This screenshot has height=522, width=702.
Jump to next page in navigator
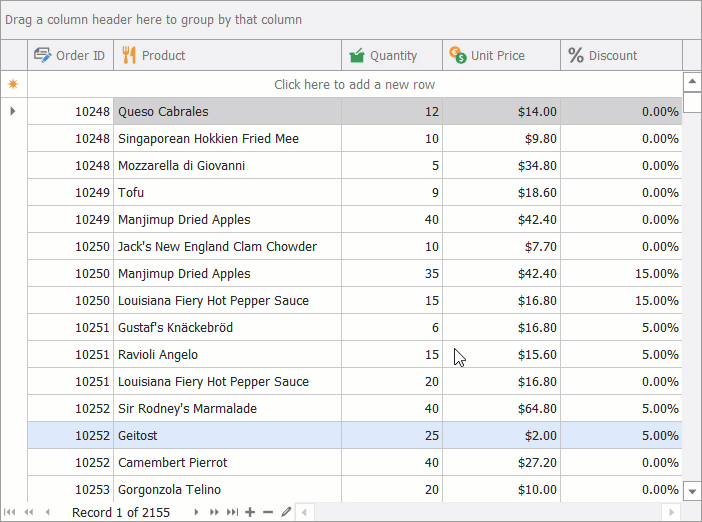214,512
